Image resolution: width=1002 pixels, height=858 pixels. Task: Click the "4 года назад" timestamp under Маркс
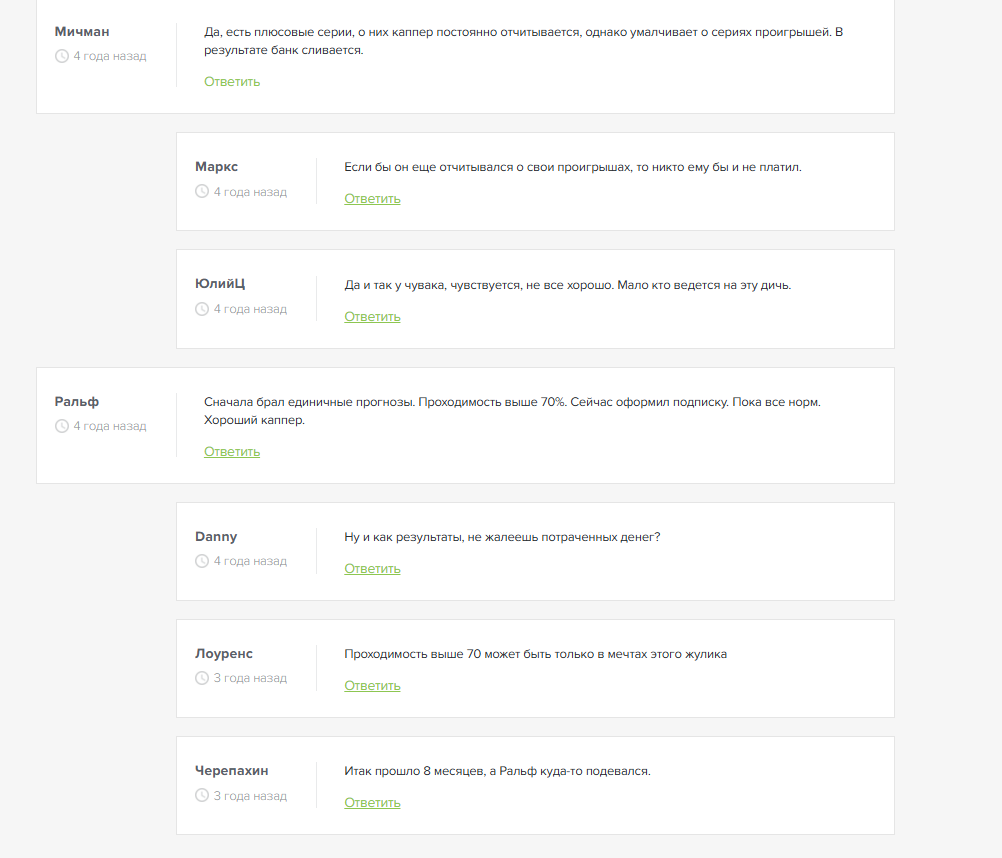click(250, 192)
